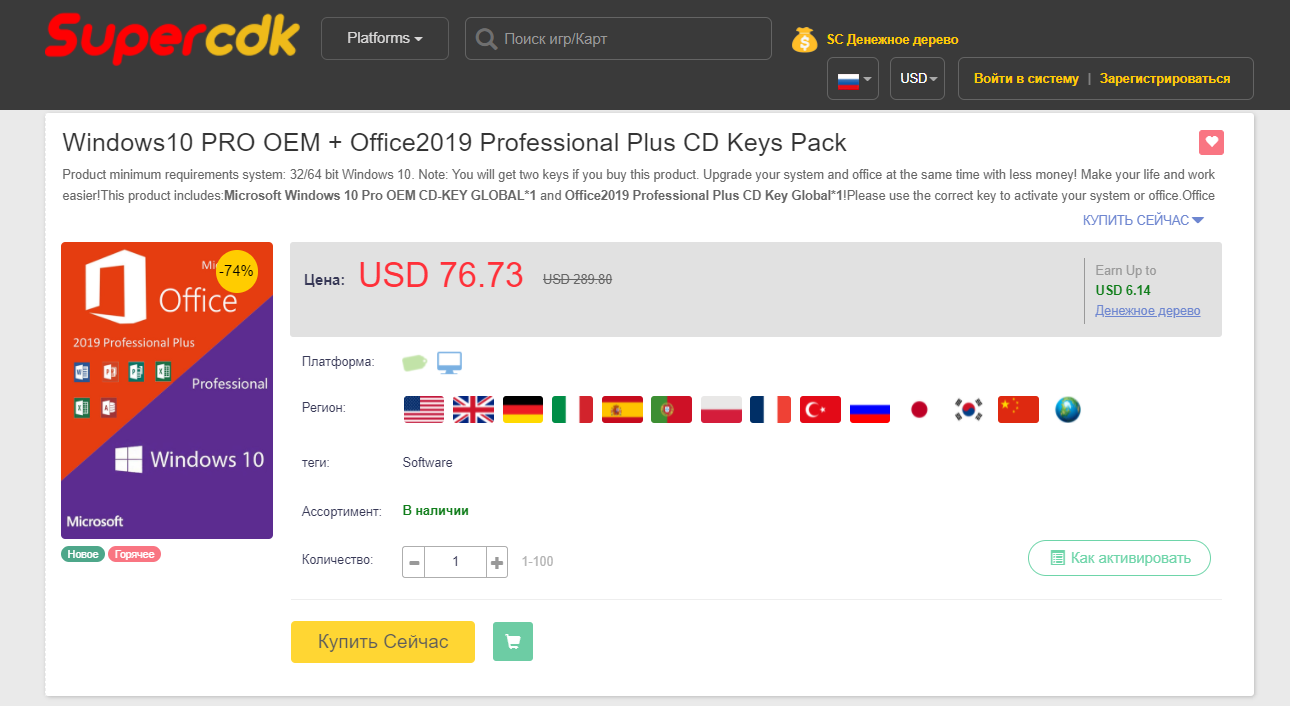1290x706 pixels.
Task: Click the PC monitor platform icon
Action: [450, 362]
